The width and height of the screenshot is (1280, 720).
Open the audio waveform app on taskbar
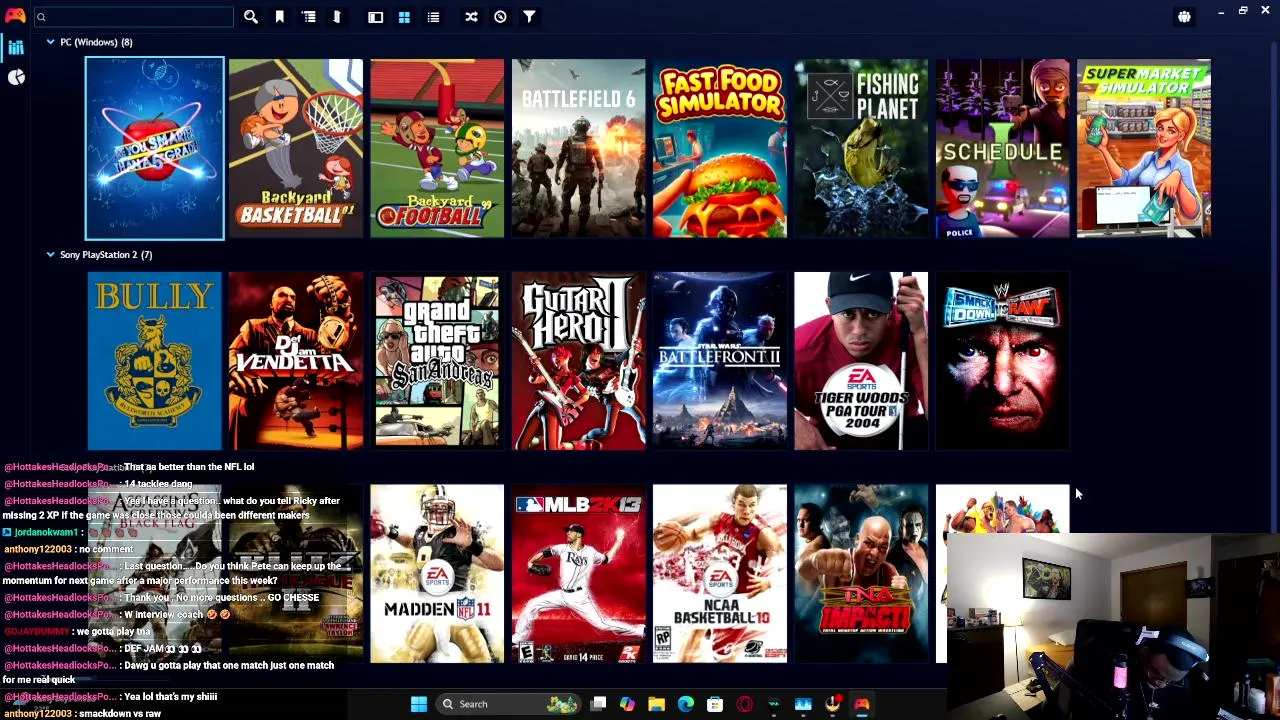tap(774, 704)
